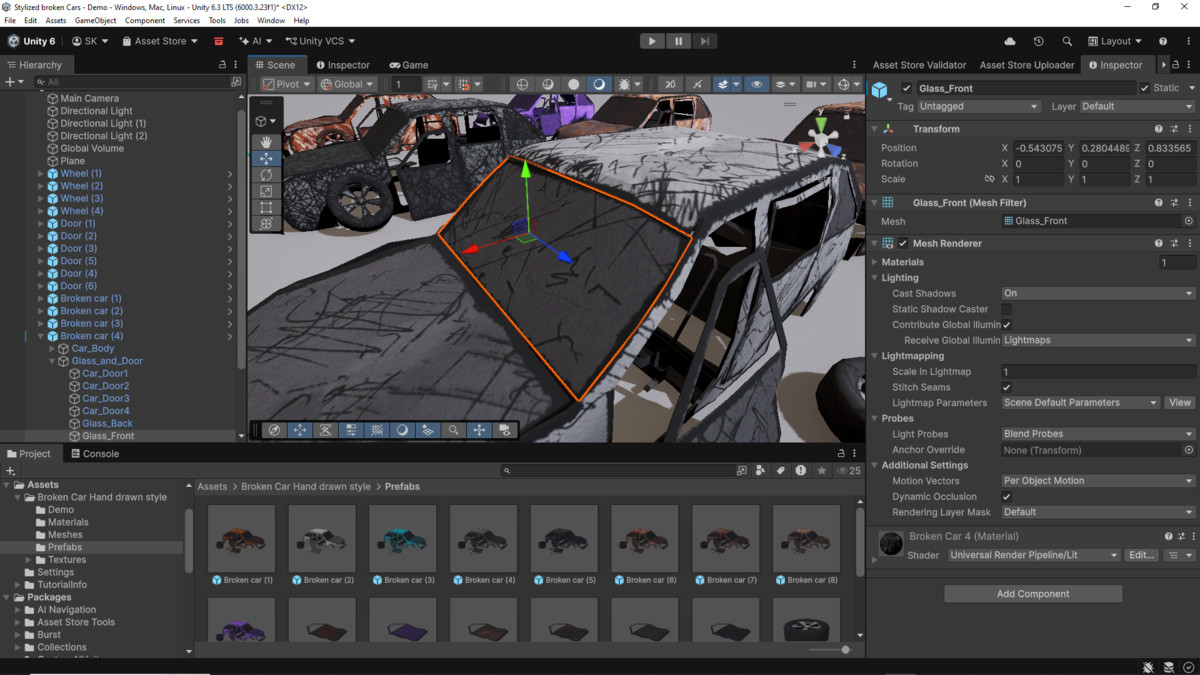Open the Light Probes dropdown
Screen dimensions: 1200x675
click(1098, 434)
